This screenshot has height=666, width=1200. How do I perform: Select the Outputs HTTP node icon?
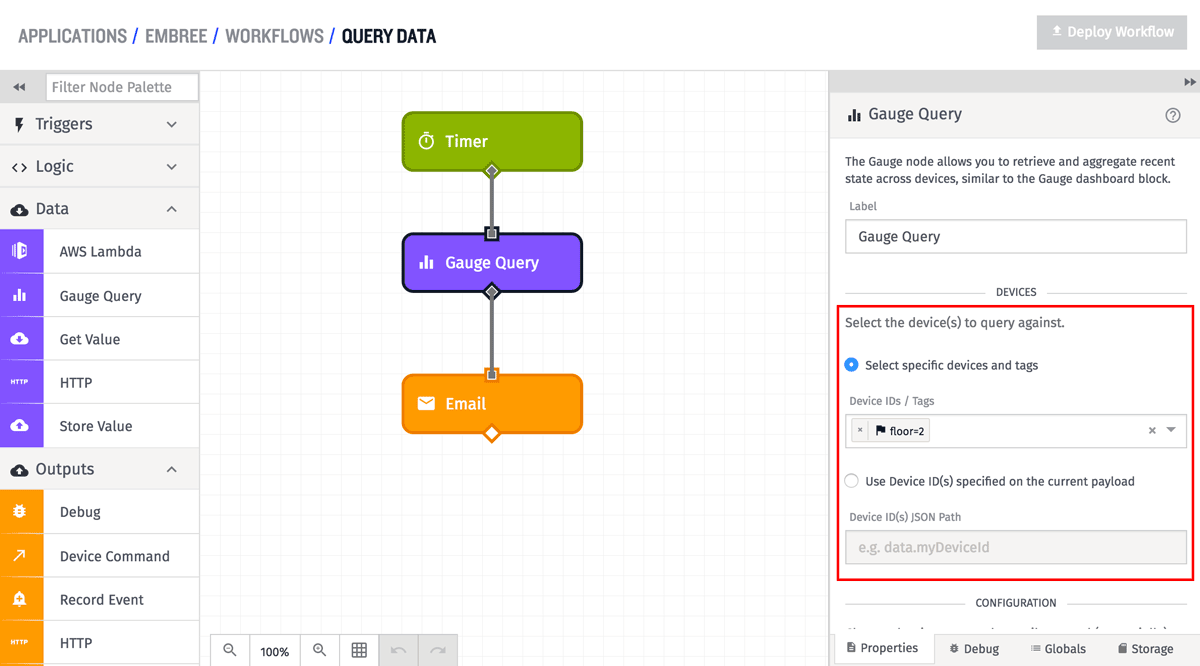[19, 643]
